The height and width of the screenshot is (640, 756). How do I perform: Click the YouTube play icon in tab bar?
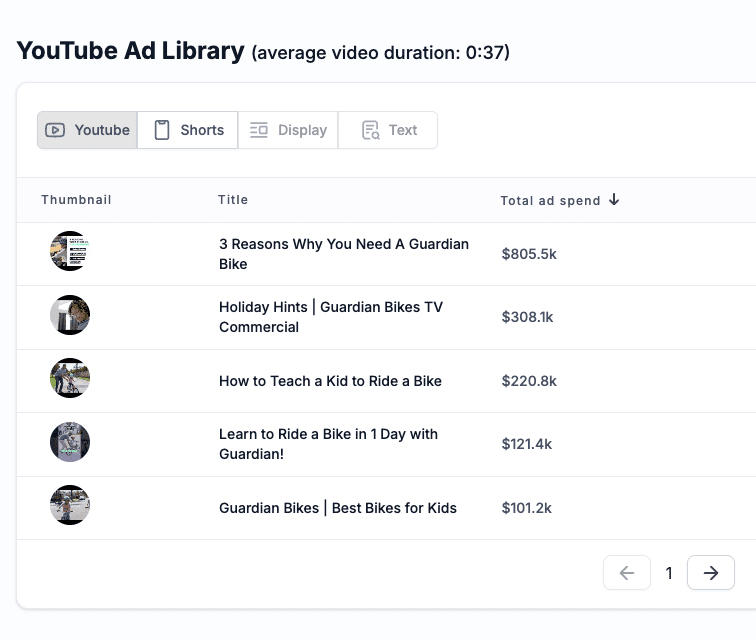(x=56, y=130)
